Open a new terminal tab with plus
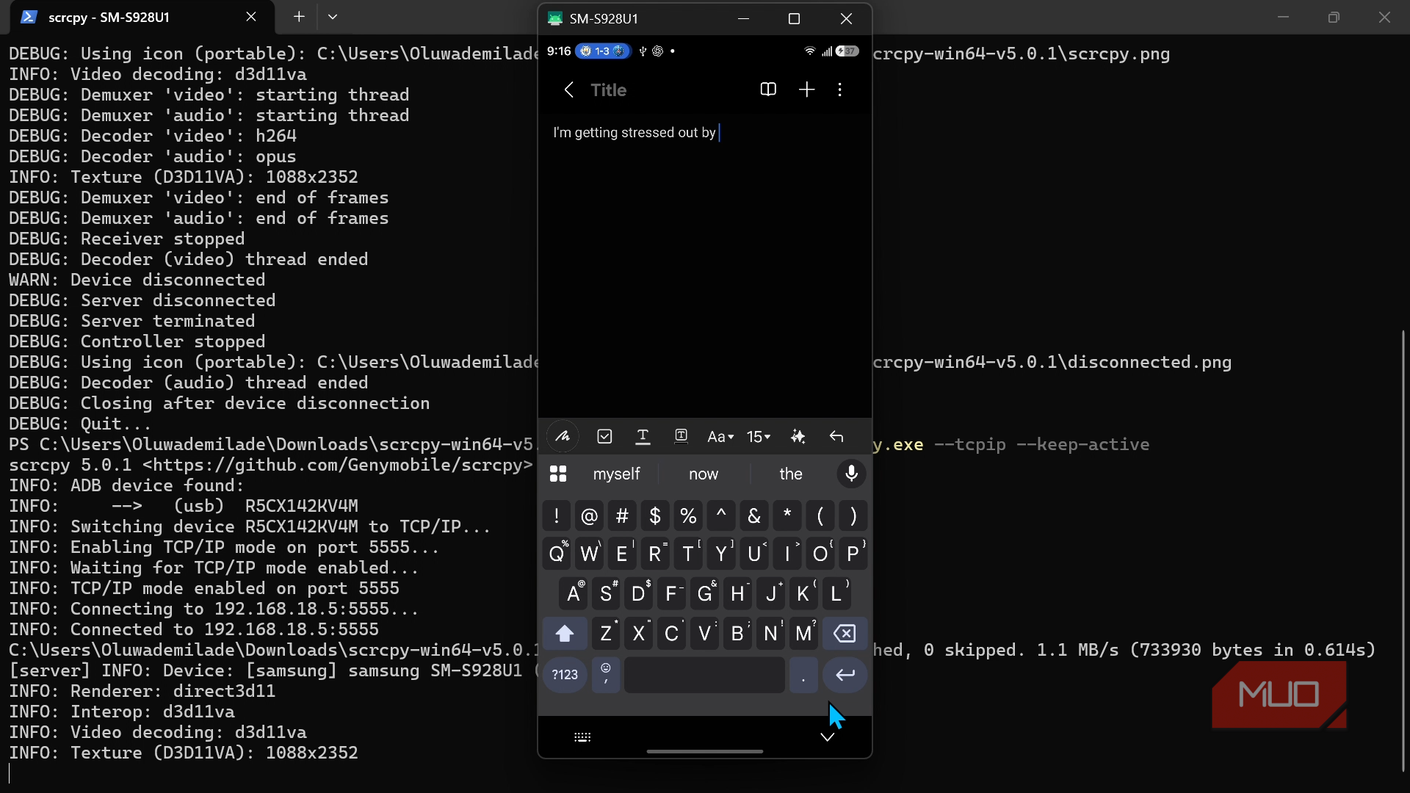This screenshot has width=1410, height=793. 298,17
